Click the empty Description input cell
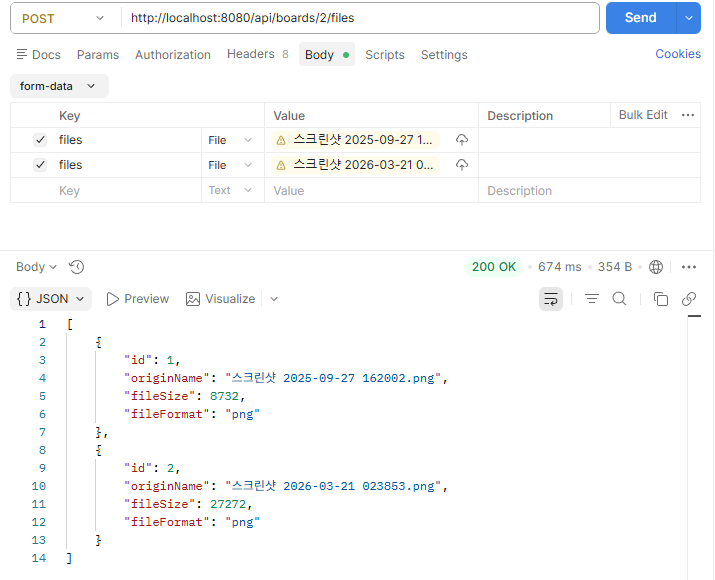 pos(589,190)
